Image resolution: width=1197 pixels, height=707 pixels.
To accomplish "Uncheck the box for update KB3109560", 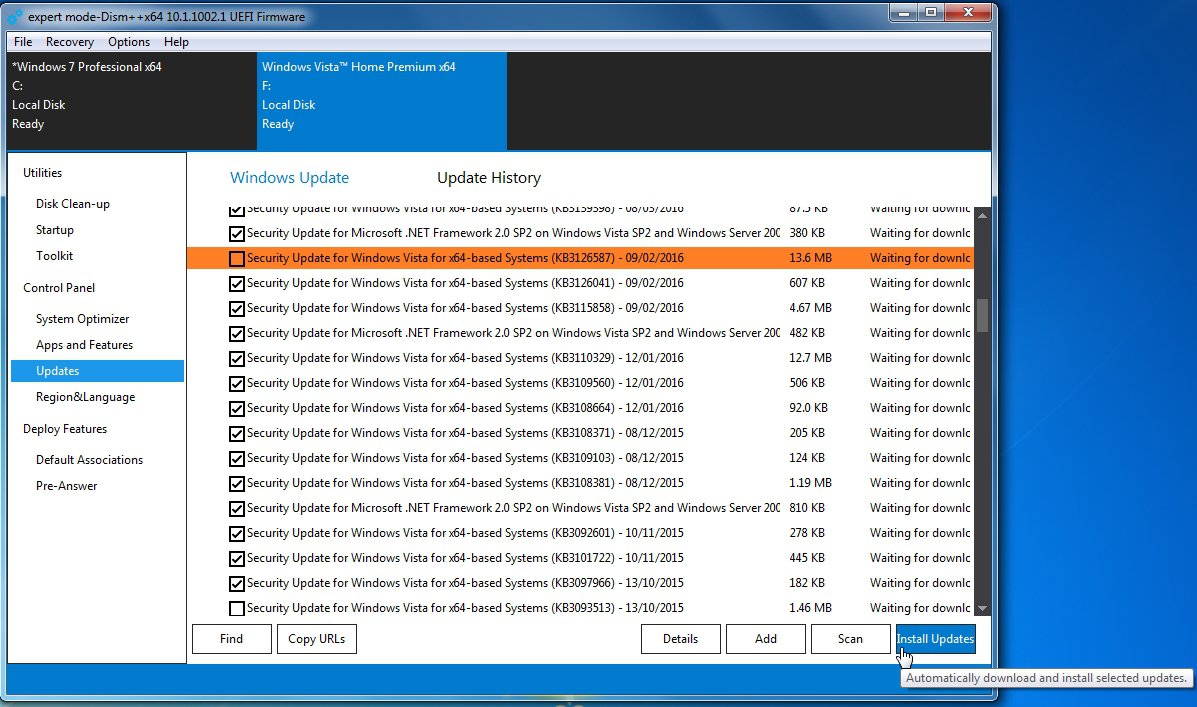I will [x=237, y=384].
